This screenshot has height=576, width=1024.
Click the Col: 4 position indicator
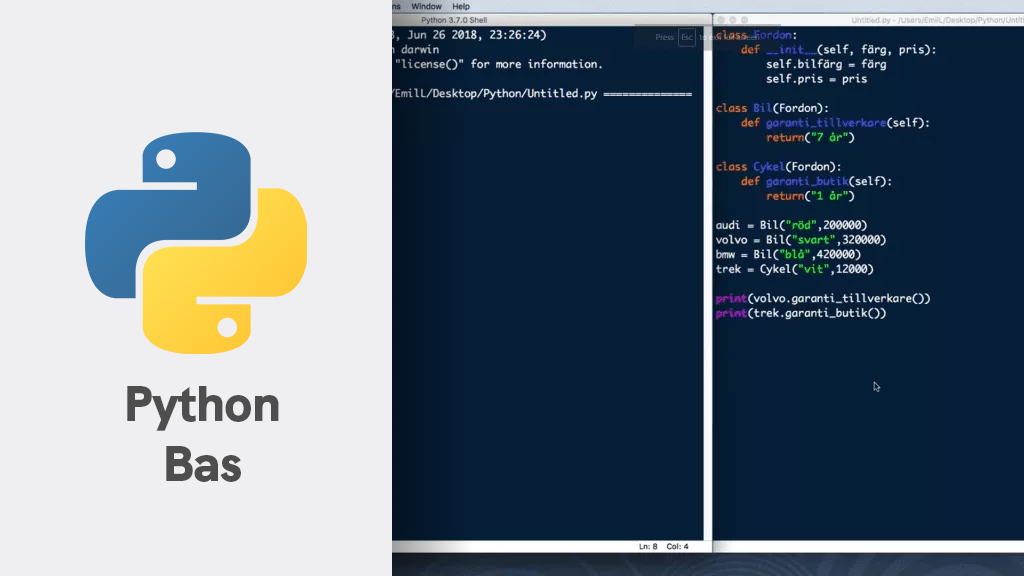(675, 546)
